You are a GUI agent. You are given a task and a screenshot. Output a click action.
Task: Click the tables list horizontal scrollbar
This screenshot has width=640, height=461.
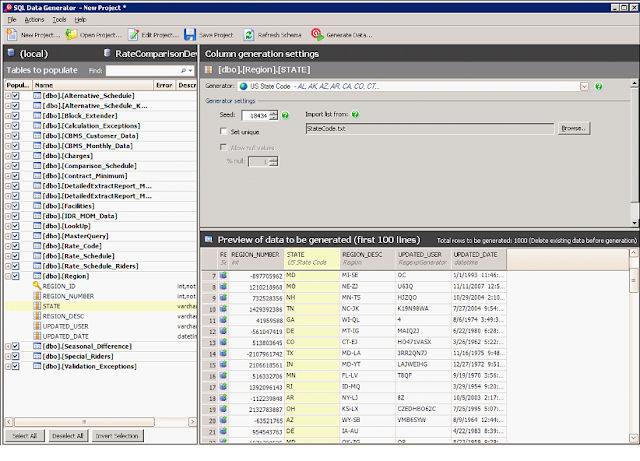100,421
